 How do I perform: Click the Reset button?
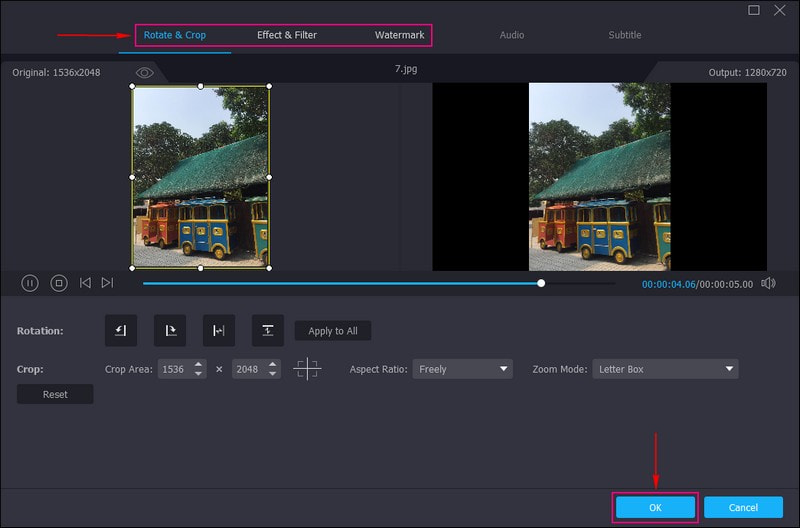[55, 394]
